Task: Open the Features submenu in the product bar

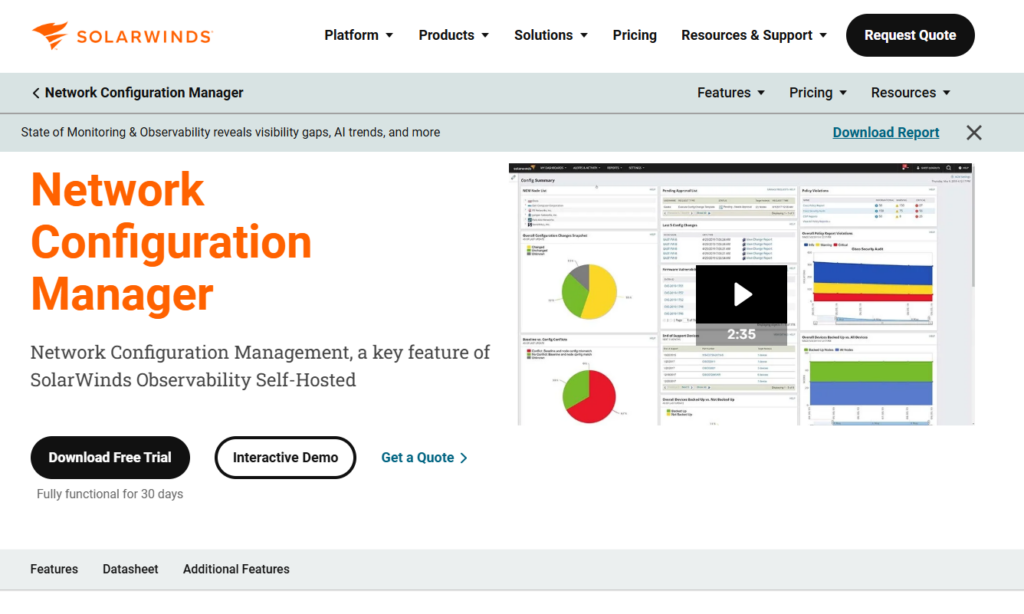Action: click(731, 93)
